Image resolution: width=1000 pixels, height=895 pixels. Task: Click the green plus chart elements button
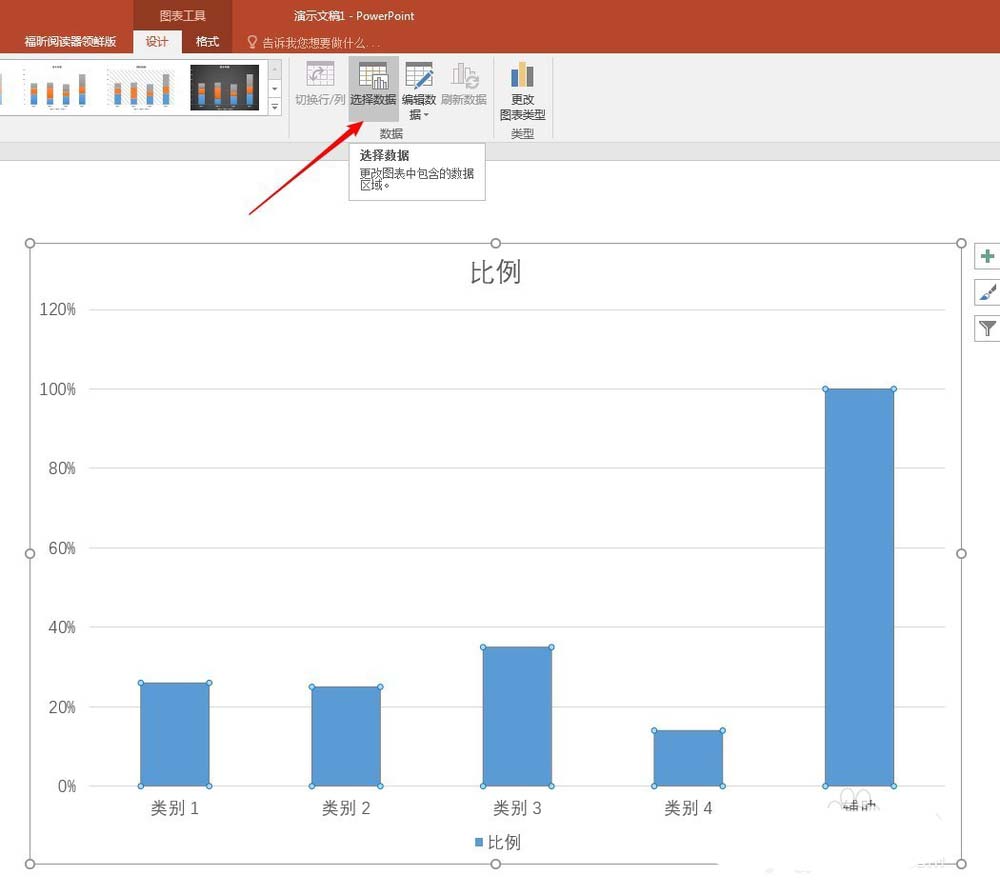coord(987,257)
